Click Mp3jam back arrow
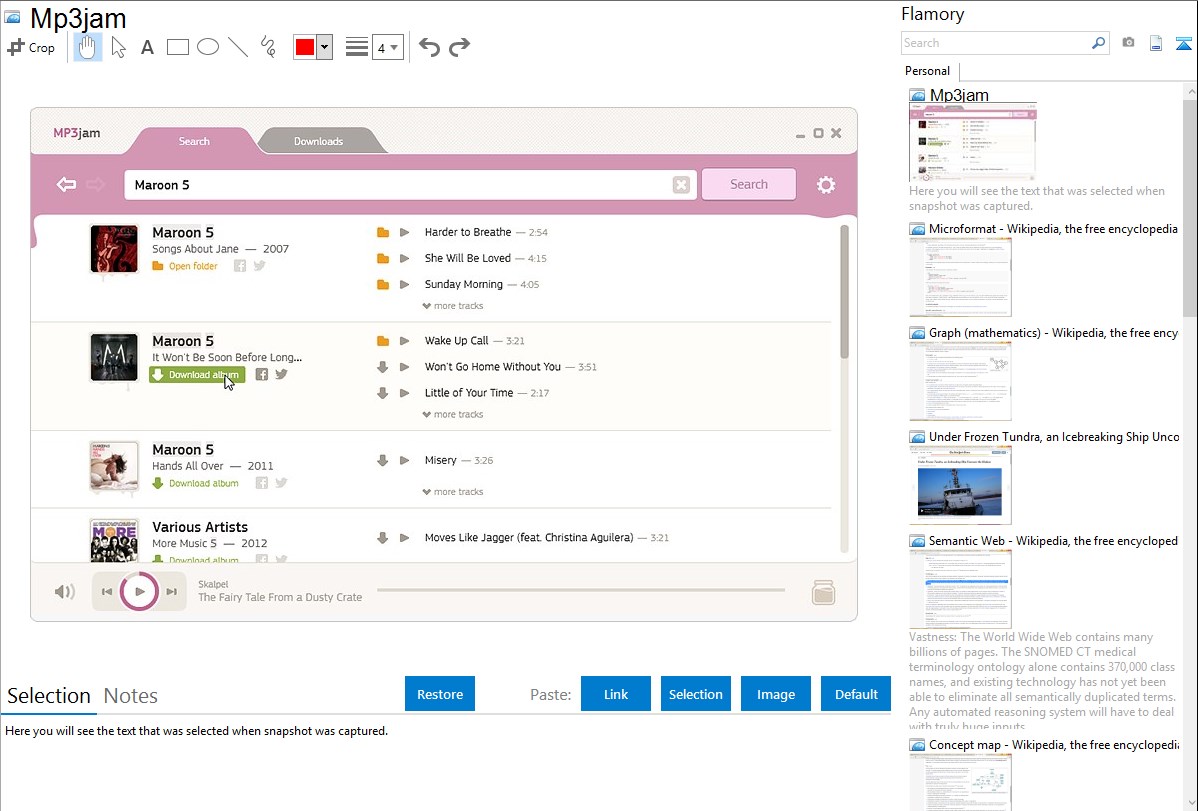This screenshot has height=811, width=1198. [x=66, y=184]
